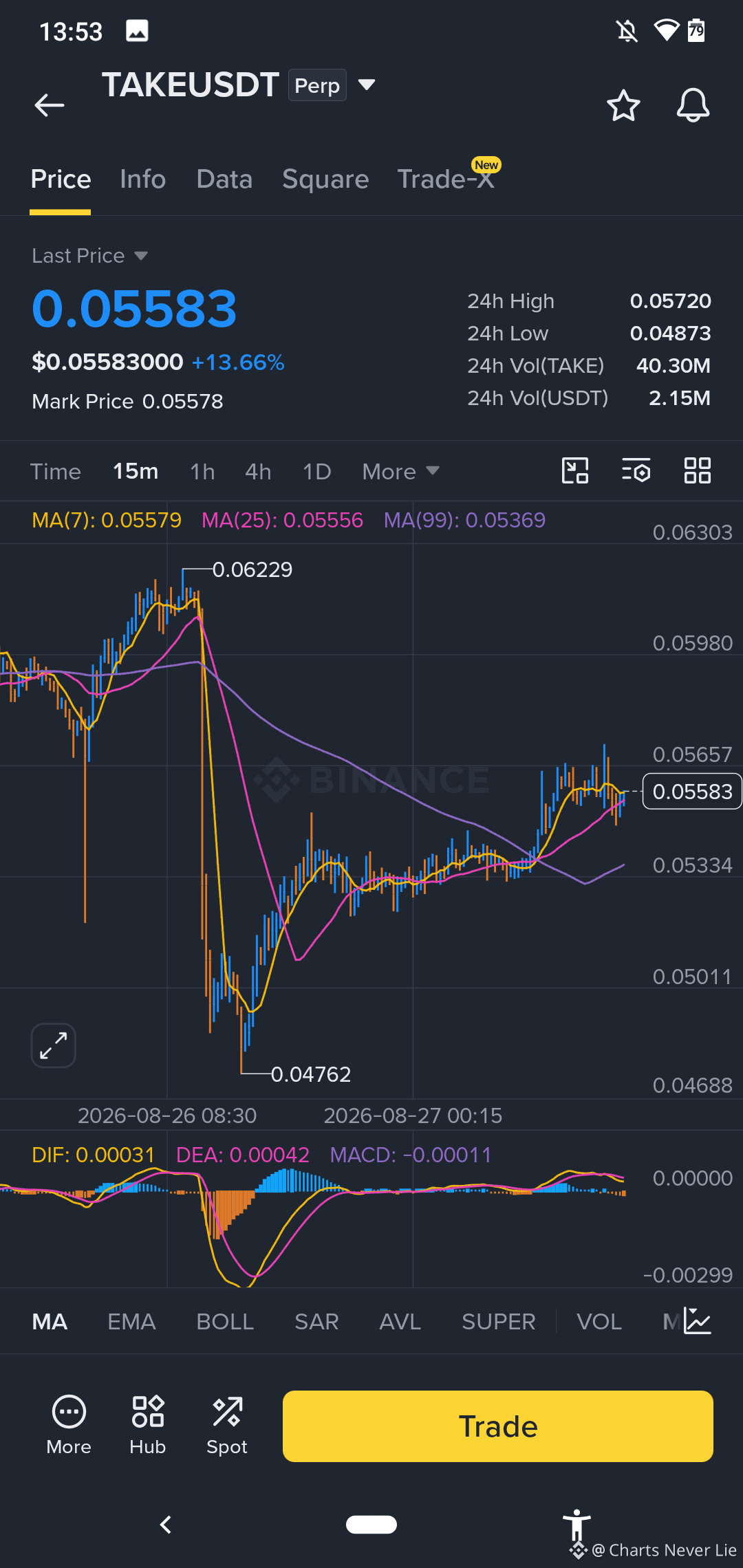Tap the MA(99) indicator value label
The width and height of the screenshot is (743, 1568).
pyautogui.click(x=464, y=520)
